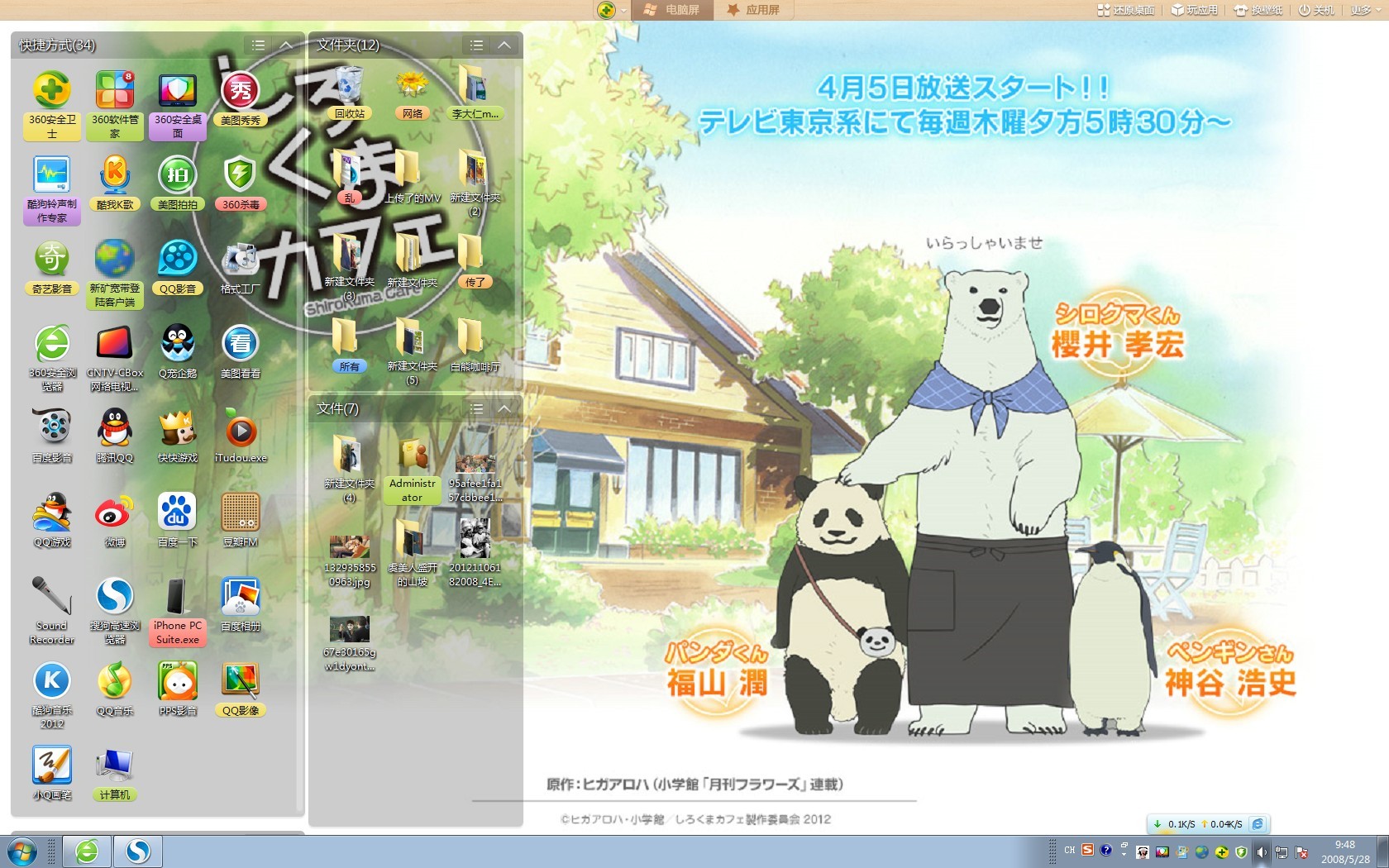Open QQ影音 shortcut
1389x868 pixels.
click(x=178, y=267)
